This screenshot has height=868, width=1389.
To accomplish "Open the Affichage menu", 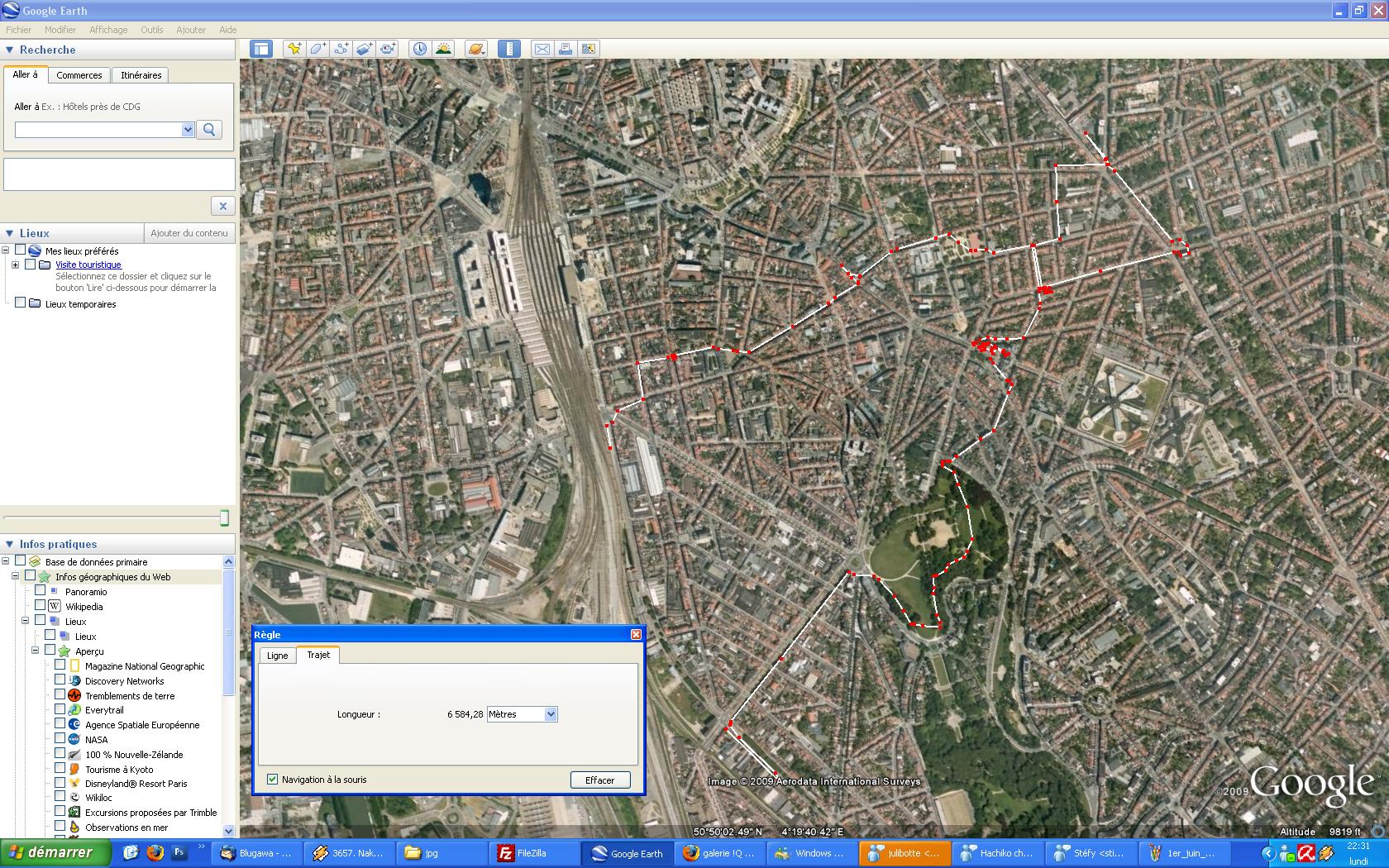I will [108, 30].
